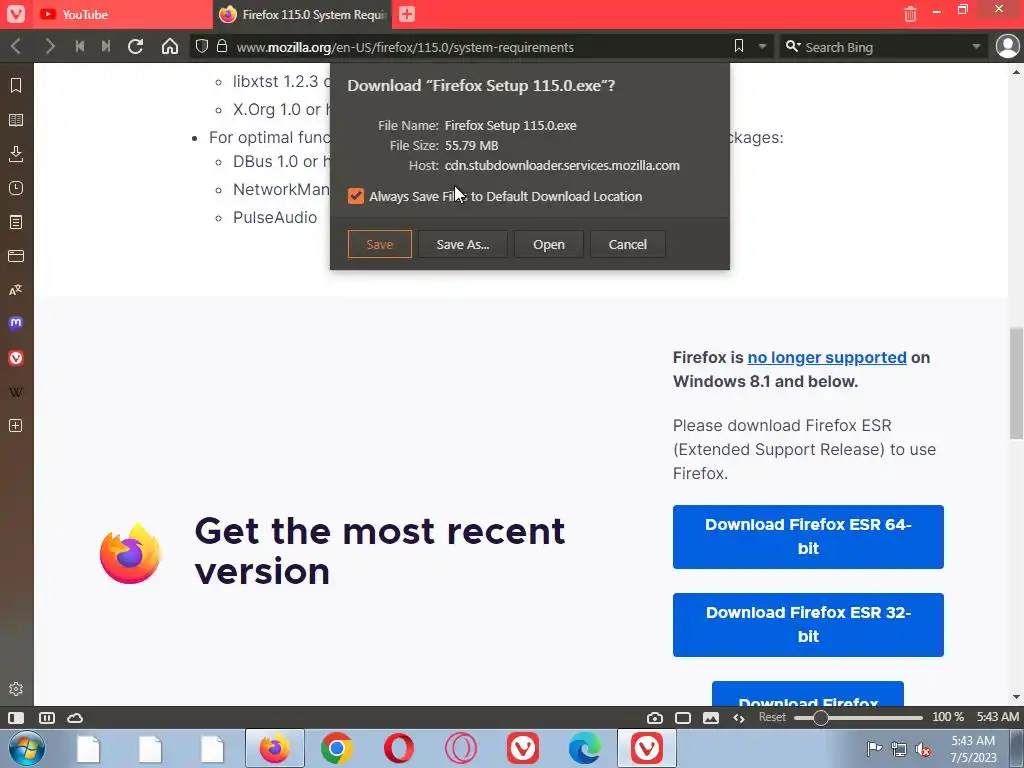Launch Google Chrome from the taskbar
1024x768 pixels.
coord(337,748)
